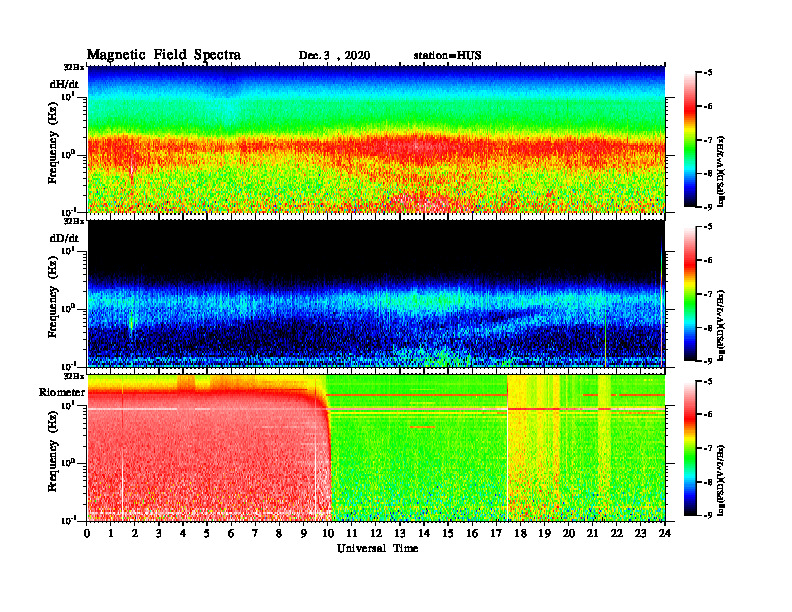Click the "16" hour tick label
Viewport: 792px width, 612px height.
(472, 533)
